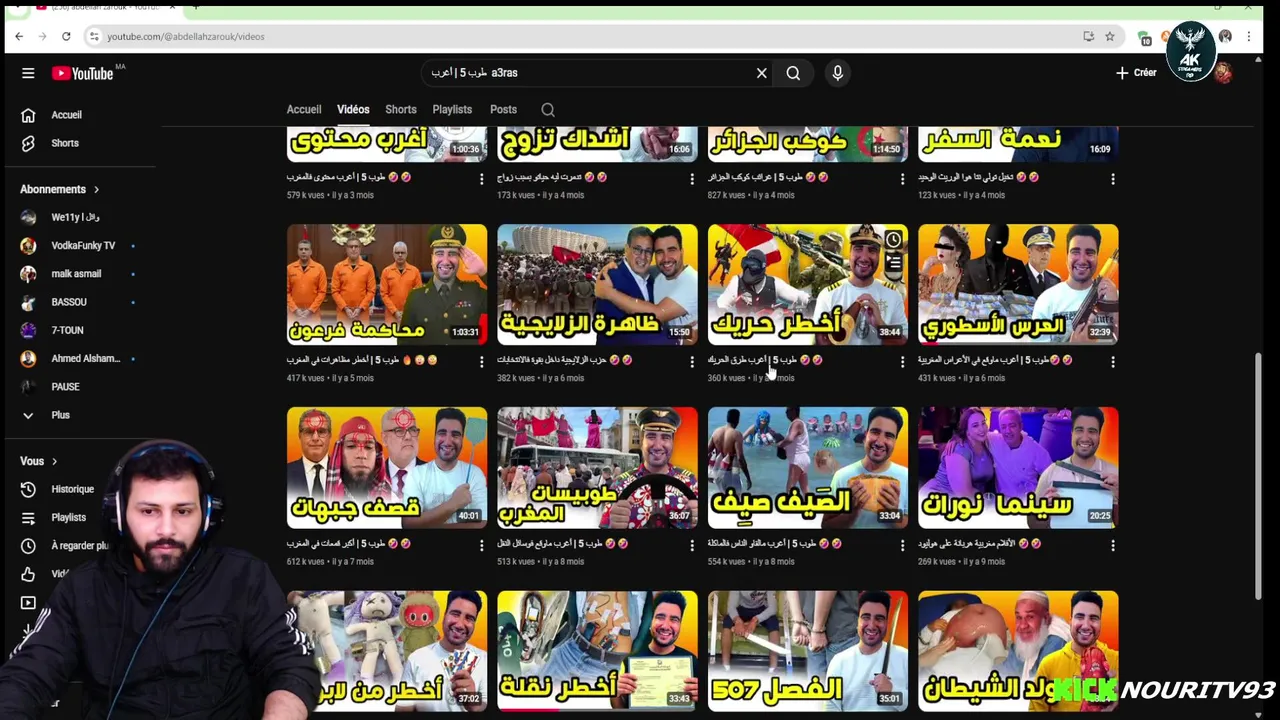Open video thumbnail with 38:44 duration
Image resolution: width=1280 pixels, height=720 pixels.
click(x=808, y=285)
